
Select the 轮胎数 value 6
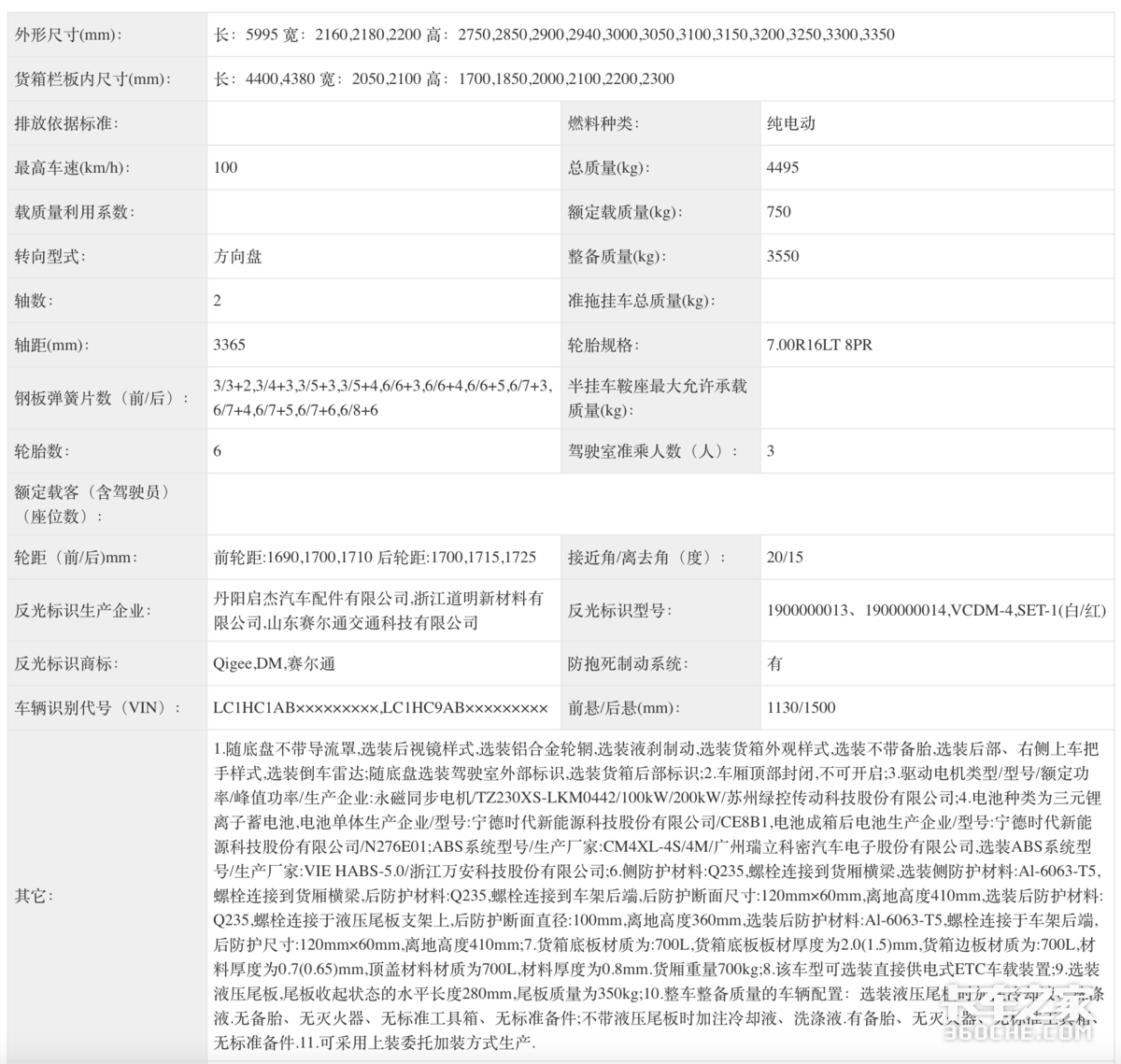point(218,451)
